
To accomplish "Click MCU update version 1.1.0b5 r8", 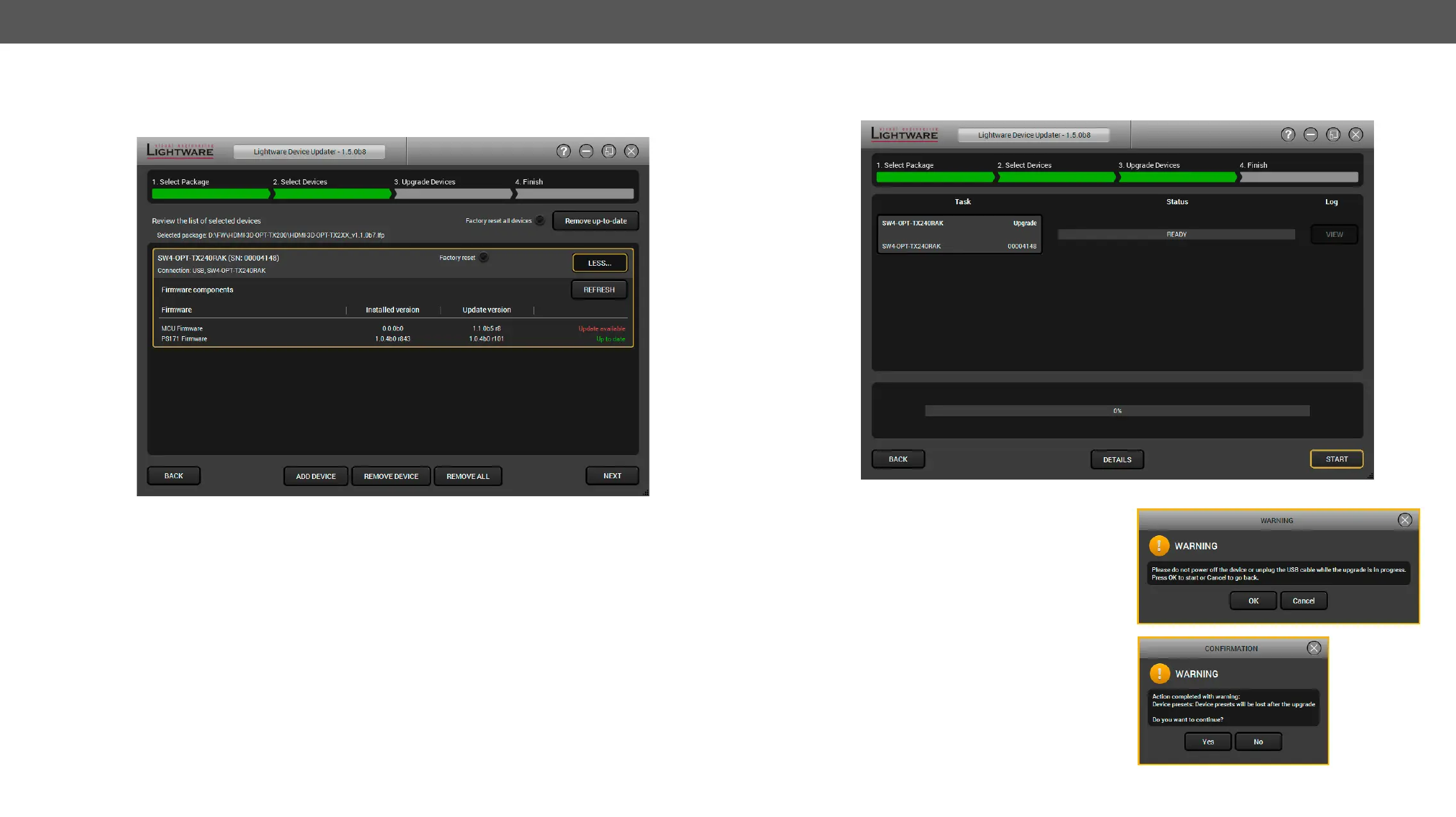I will (487, 328).
